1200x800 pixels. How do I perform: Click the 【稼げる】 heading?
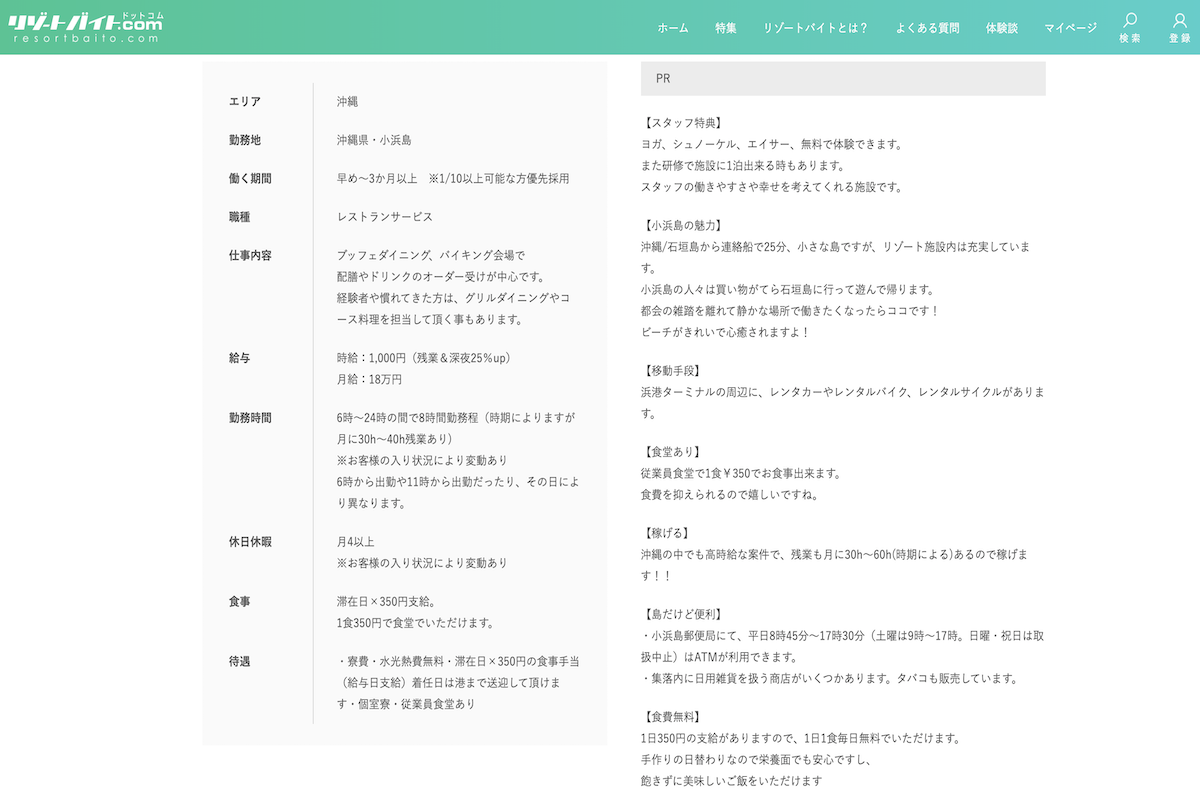pos(668,532)
